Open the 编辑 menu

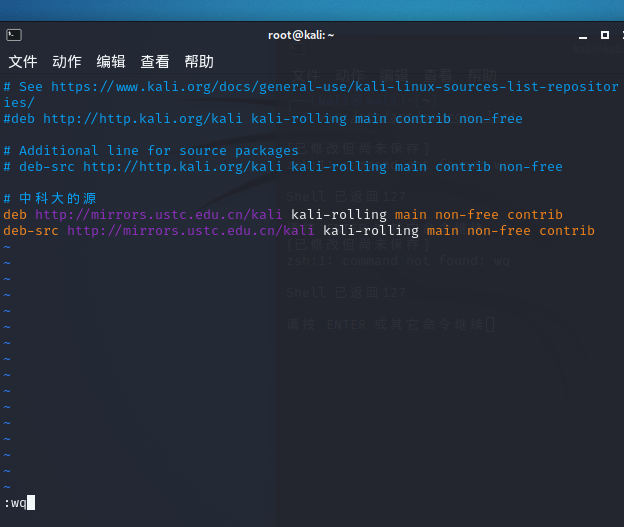(x=111, y=62)
